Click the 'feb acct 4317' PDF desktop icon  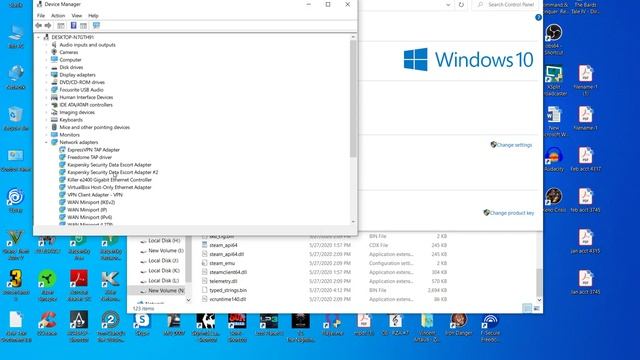click(x=585, y=159)
